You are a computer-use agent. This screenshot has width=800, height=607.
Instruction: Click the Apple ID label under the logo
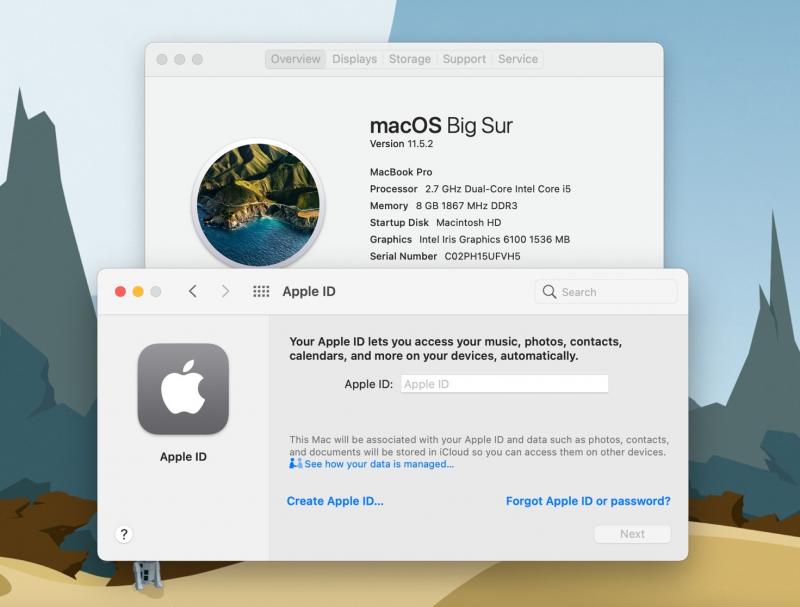pos(183,457)
